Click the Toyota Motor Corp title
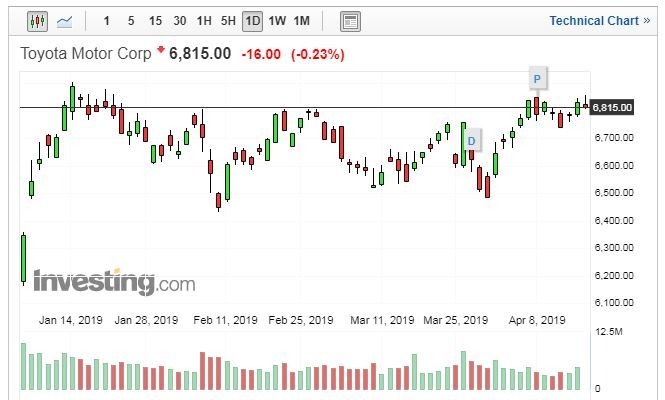This screenshot has width=665, height=400. [x=86, y=53]
